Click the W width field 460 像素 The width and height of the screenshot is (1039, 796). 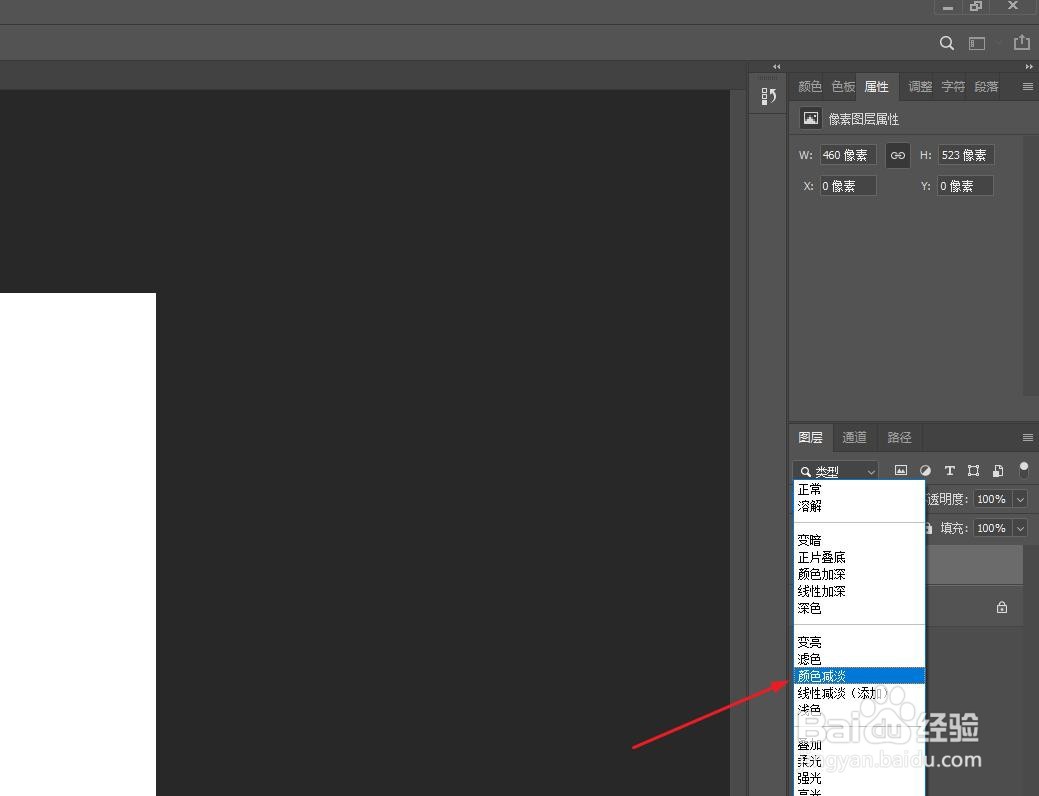(x=848, y=155)
